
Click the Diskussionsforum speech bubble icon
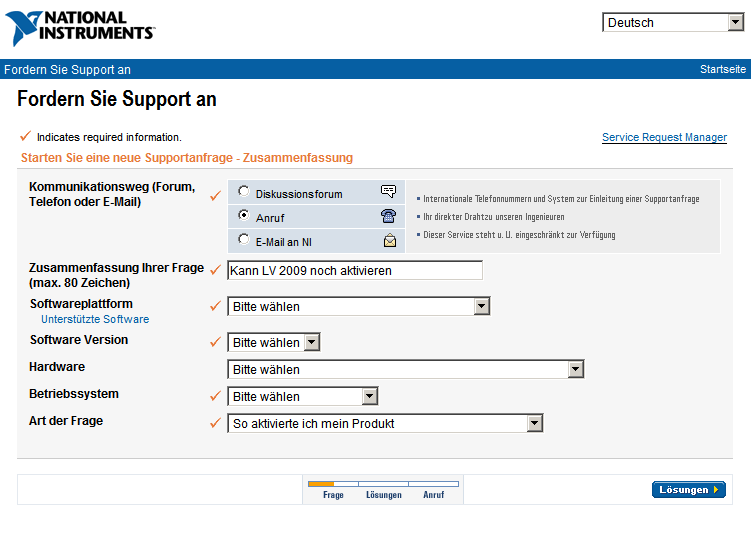(x=388, y=192)
